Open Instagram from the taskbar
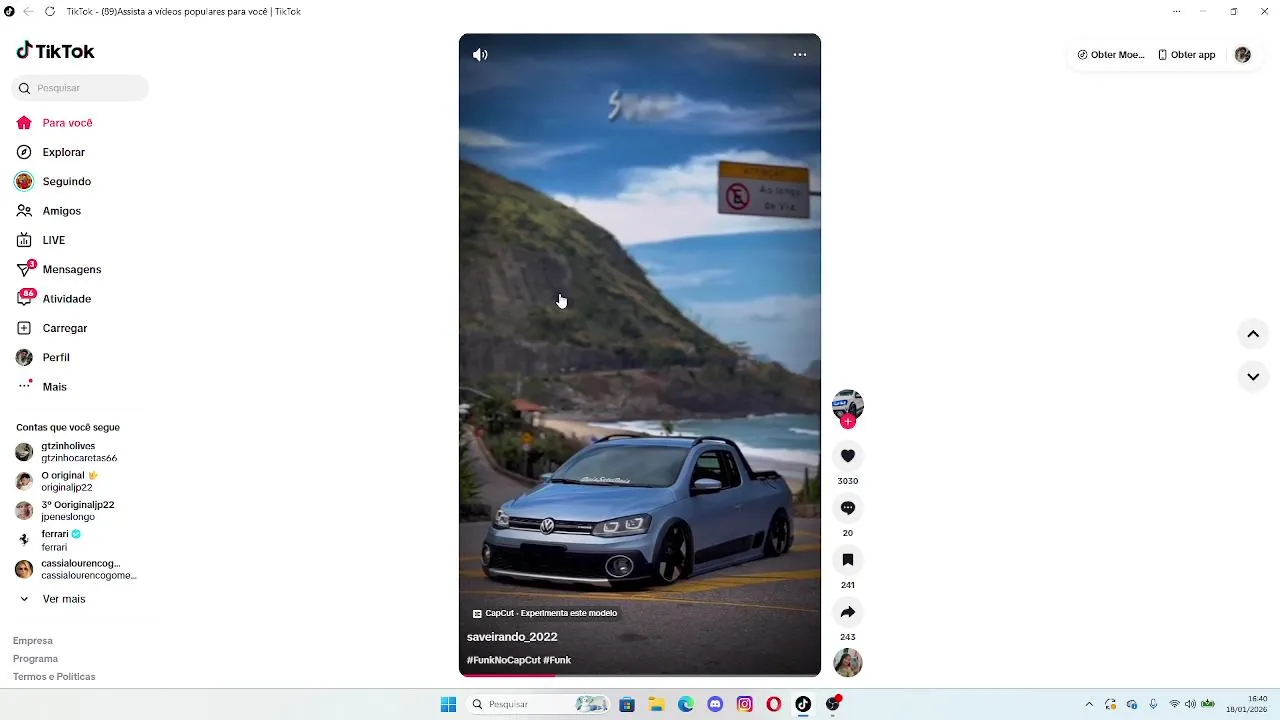 tap(745, 705)
